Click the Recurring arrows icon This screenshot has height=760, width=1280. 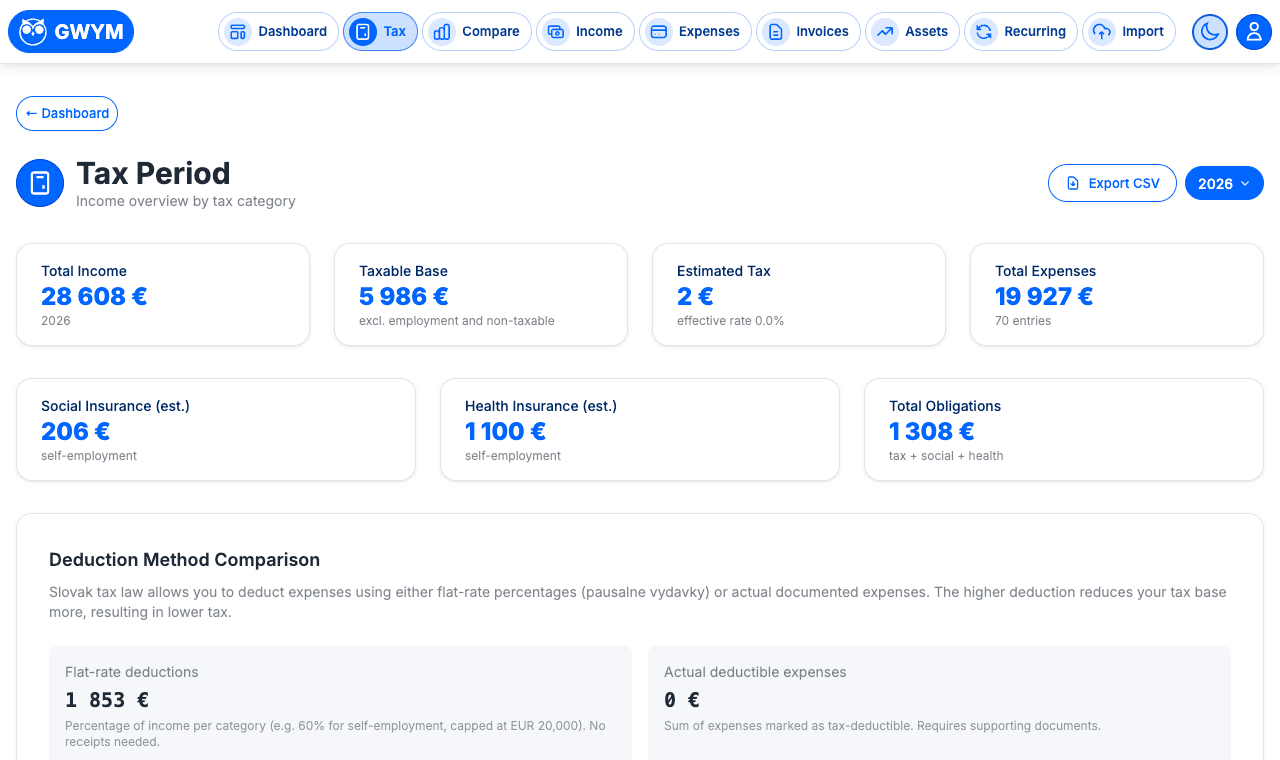point(984,32)
